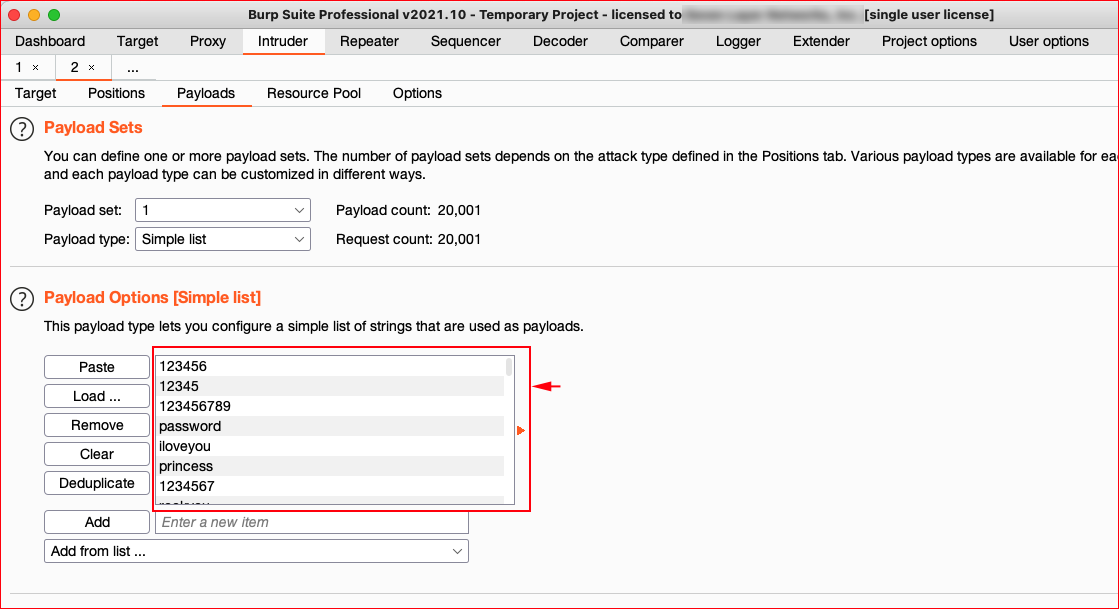The width and height of the screenshot is (1119, 609).
Task: Open the Positions sub-tab
Action: (116, 94)
